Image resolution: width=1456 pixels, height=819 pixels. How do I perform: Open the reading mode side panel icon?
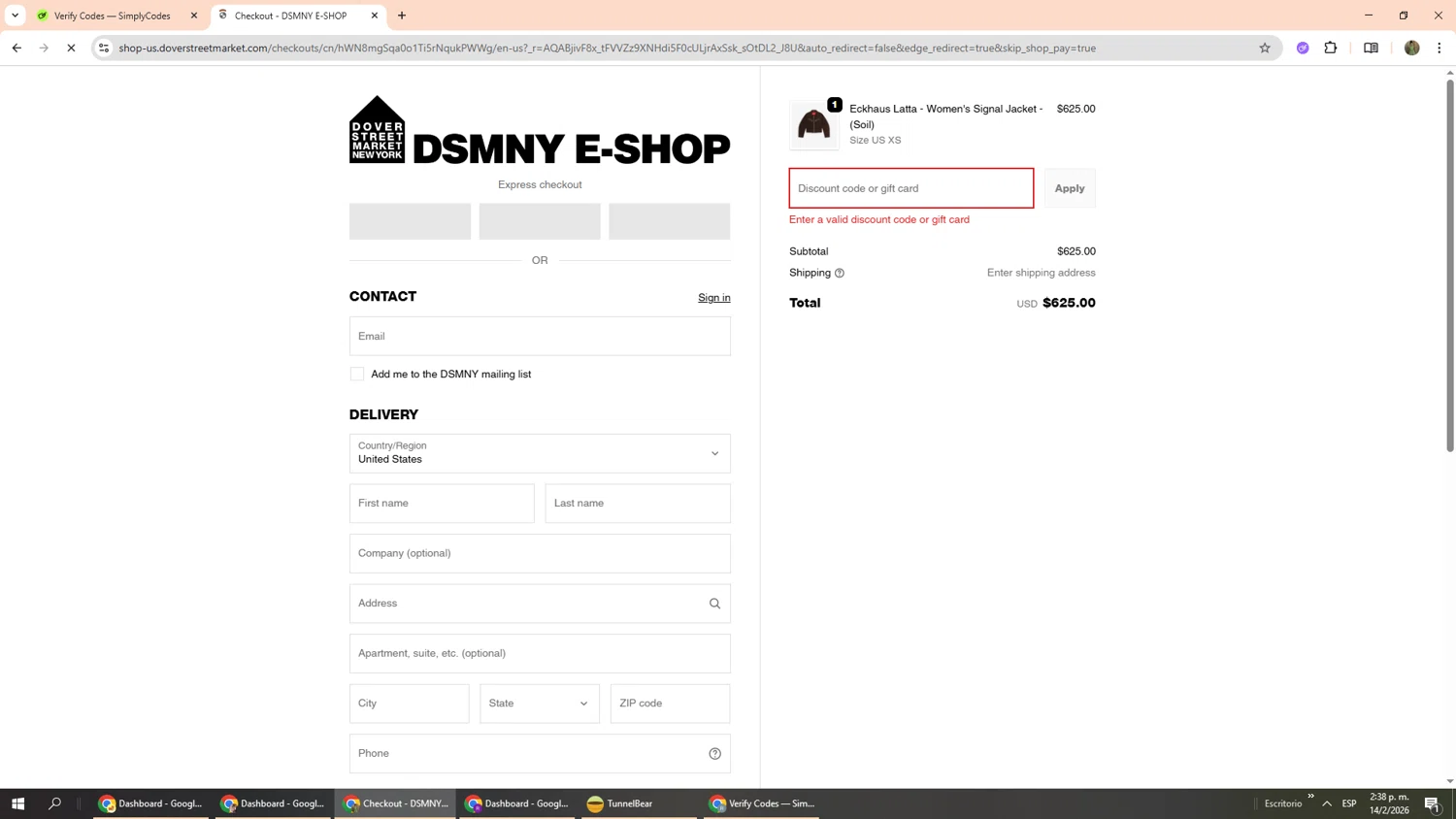pyautogui.click(x=1371, y=48)
